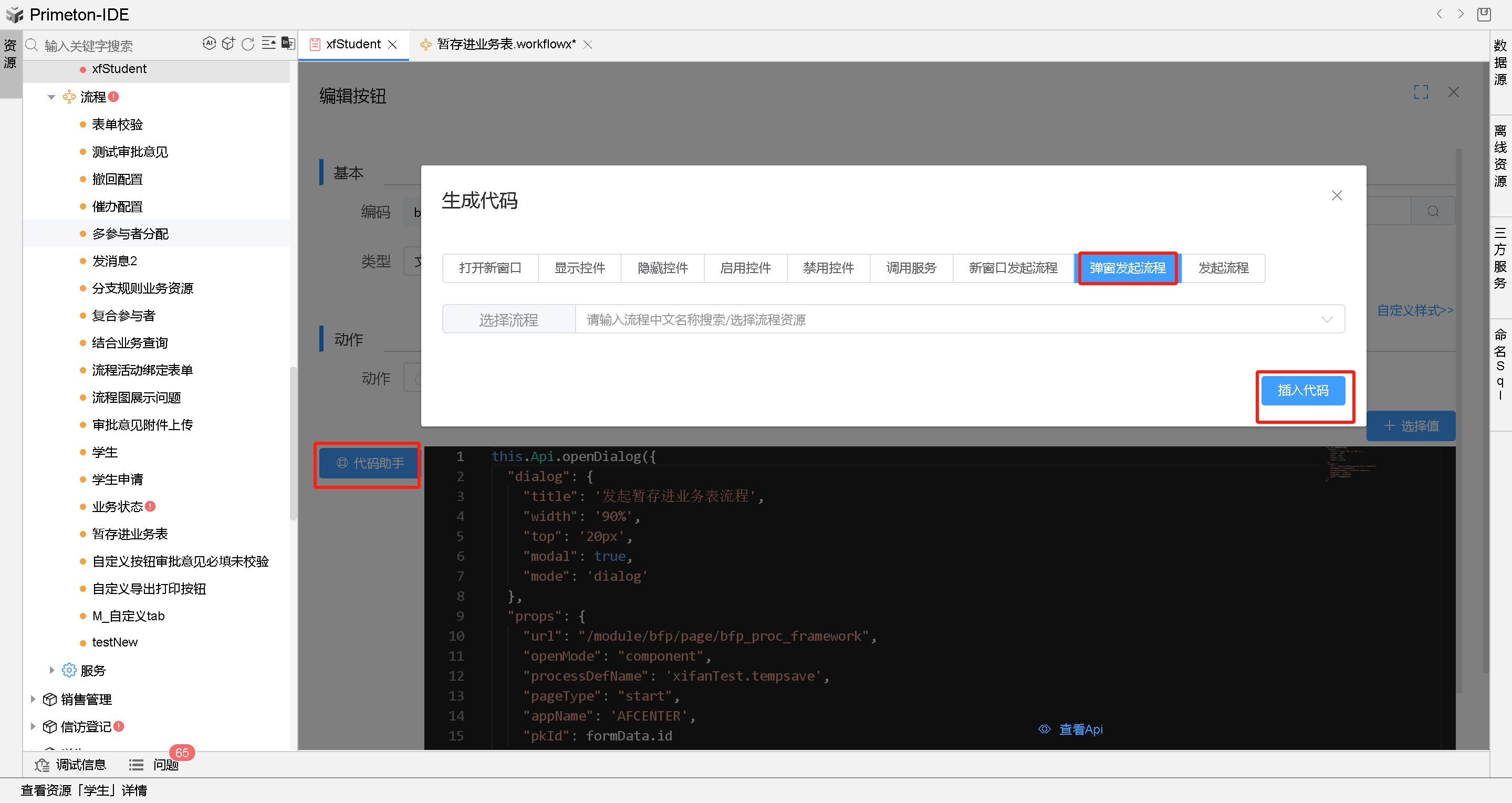Switch to the 暂存进业务表.workflowx tab
The width and height of the screenshot is (1512, 803).
(x=505, y=44)
